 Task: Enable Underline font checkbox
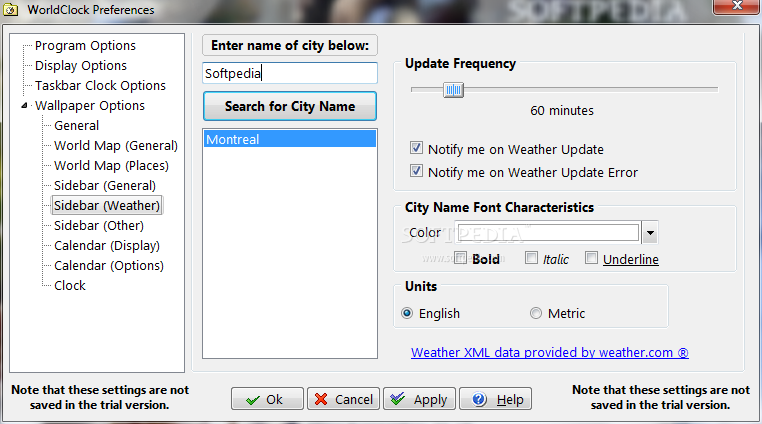591,258
